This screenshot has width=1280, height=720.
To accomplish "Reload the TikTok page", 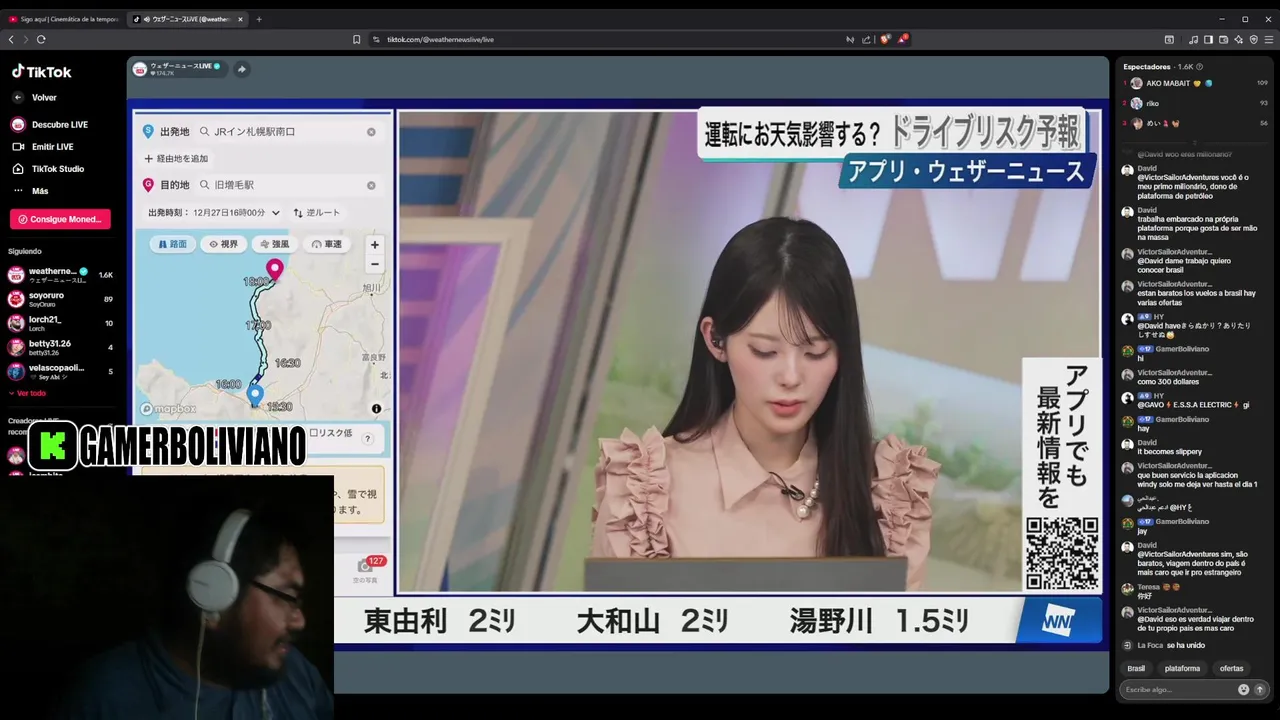I will (x=41, y=39).
